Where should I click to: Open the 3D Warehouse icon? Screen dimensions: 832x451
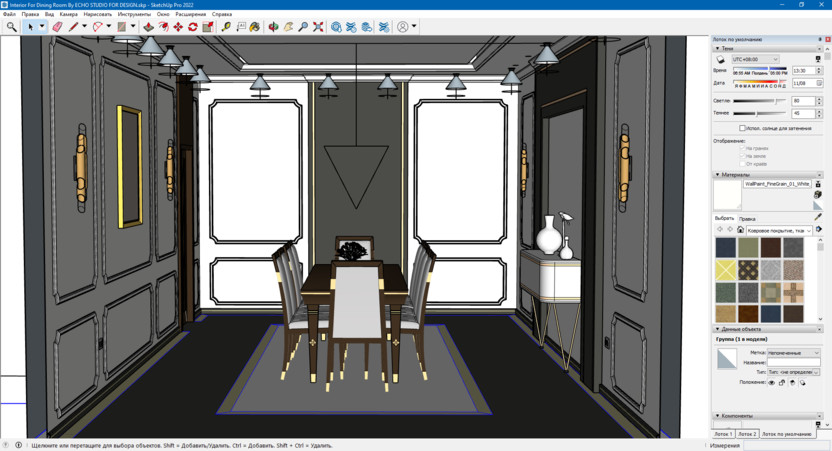(x=336, y=27)
